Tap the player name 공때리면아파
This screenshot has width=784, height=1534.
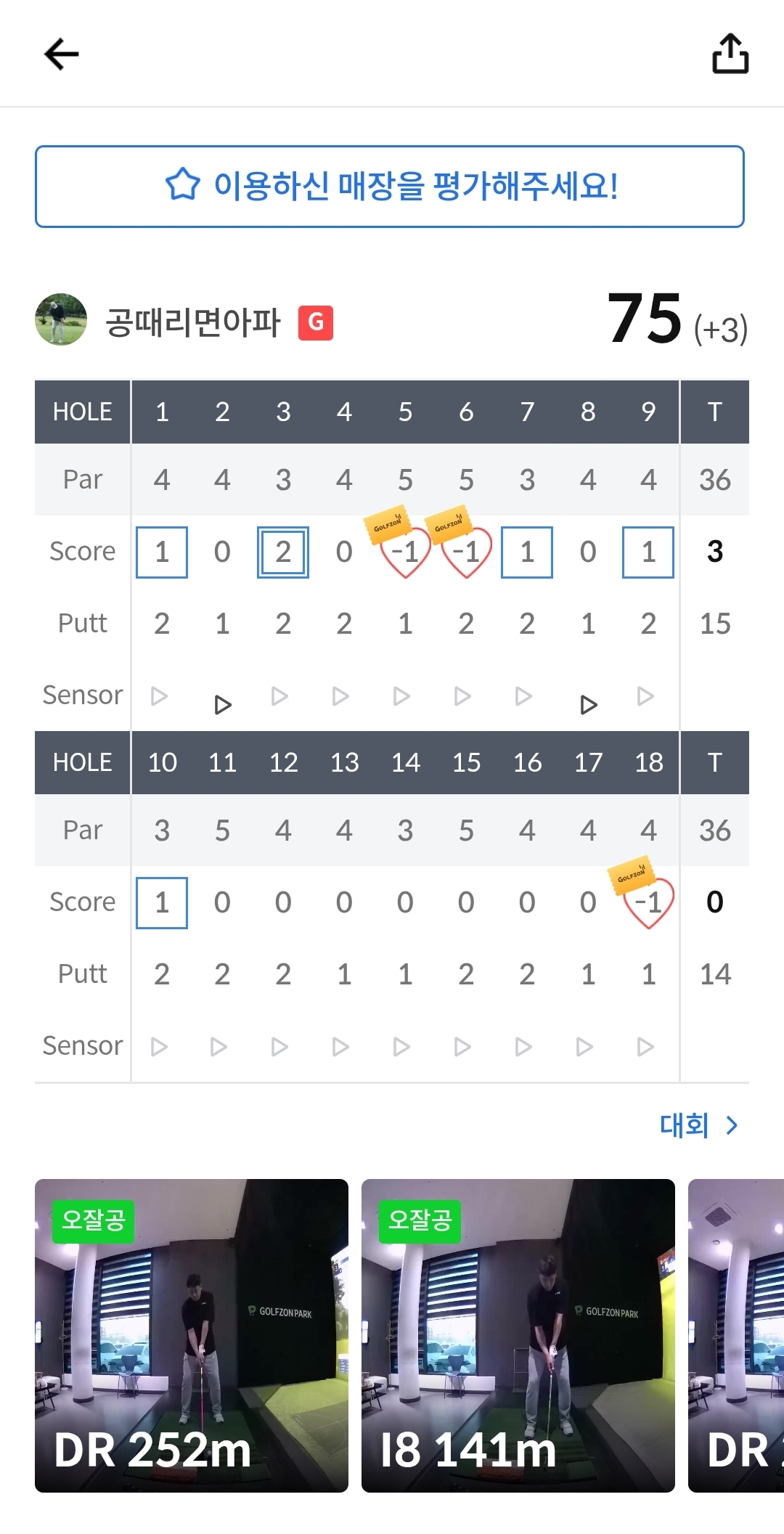[193, 322]
